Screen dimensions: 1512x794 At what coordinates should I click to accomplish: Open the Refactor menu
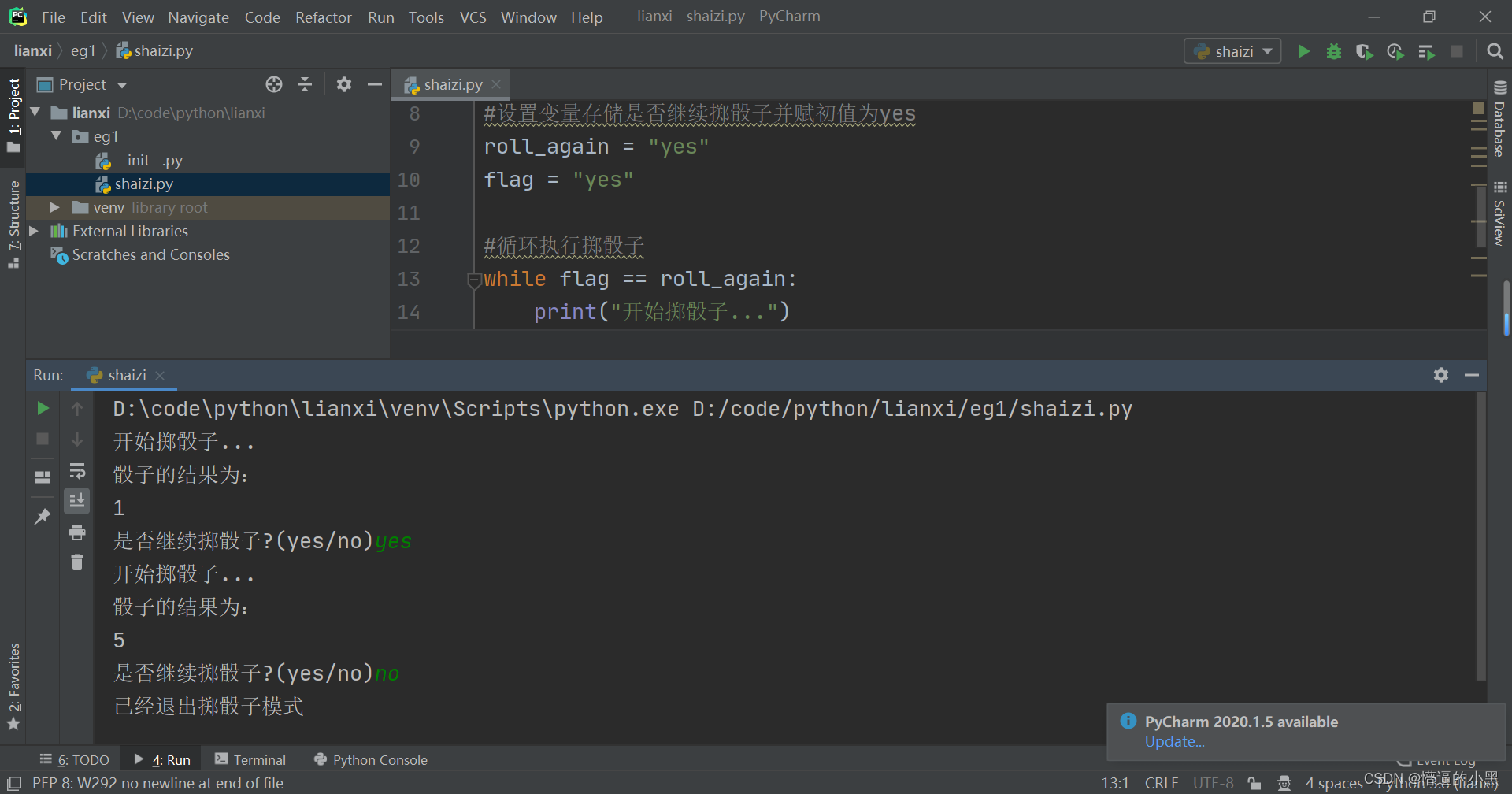323,17
